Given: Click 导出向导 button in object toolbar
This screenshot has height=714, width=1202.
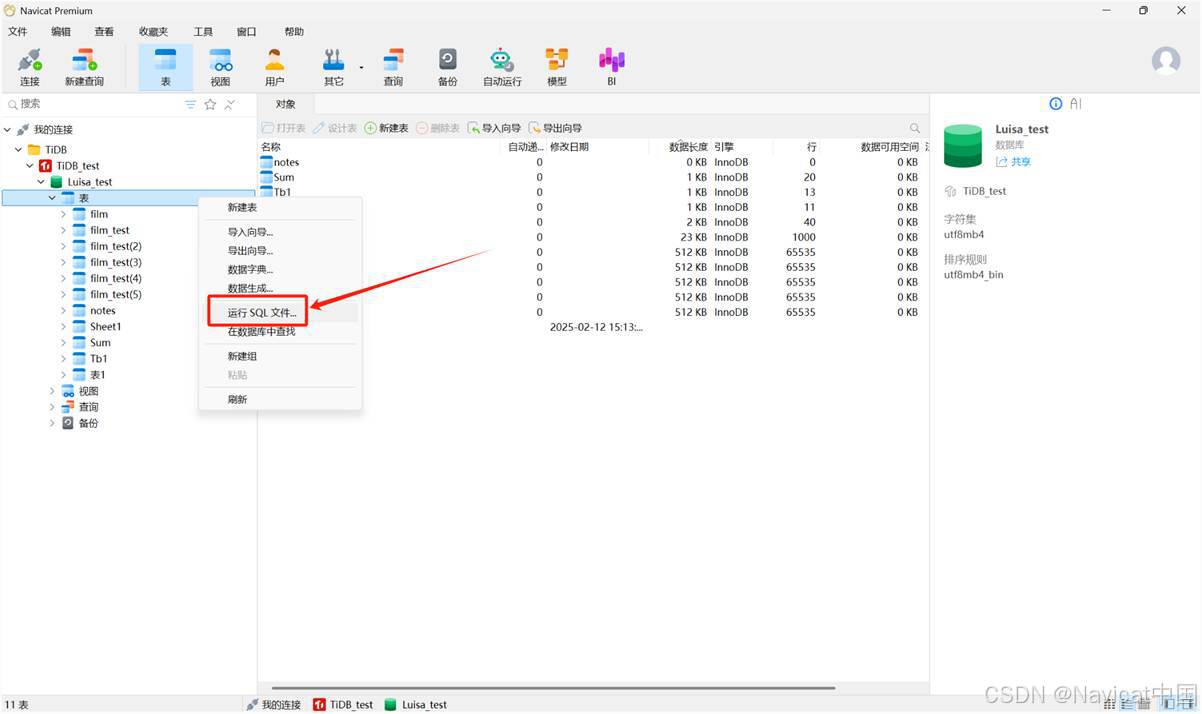Looking at the screenshot, I should click(555, 128).
